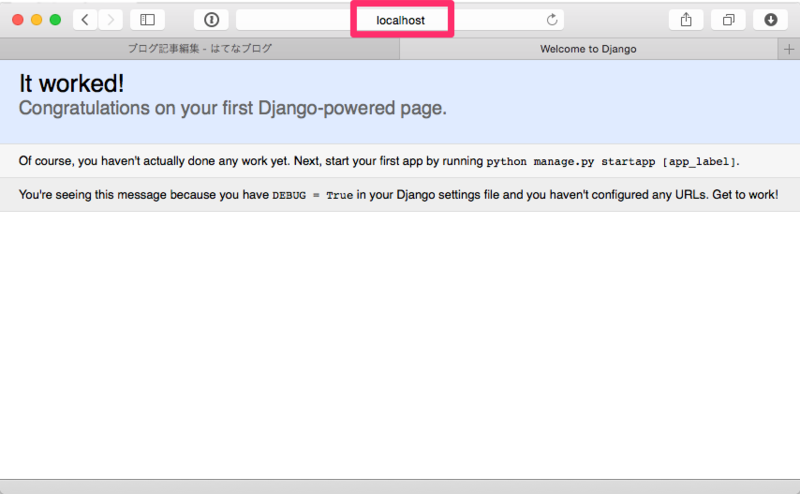Viewport: 800px width, 494px height.
Task: Add a new tab with plus button
Action: click(x=789, y=49)
